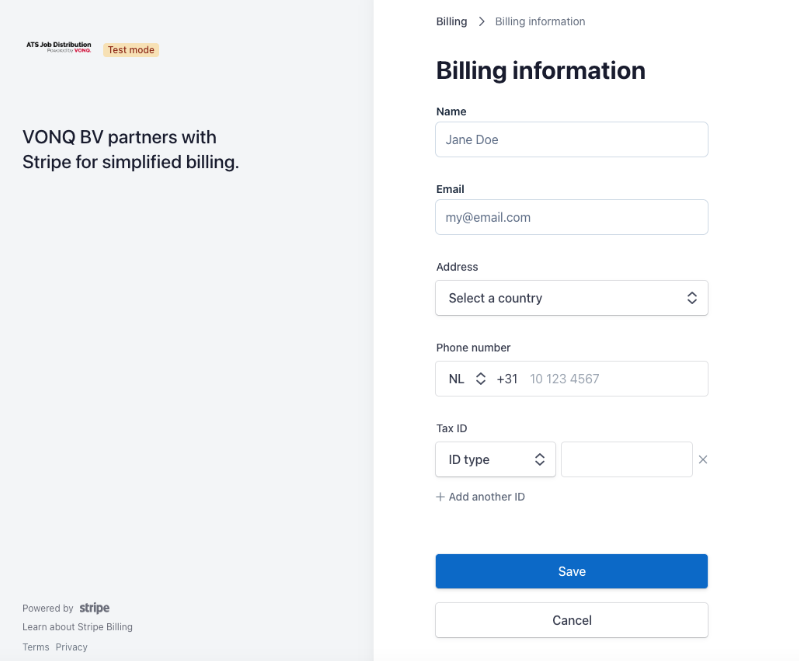Click the Test mode badge
The height and width of the screenshot is (661, 799).
(131, 50)
